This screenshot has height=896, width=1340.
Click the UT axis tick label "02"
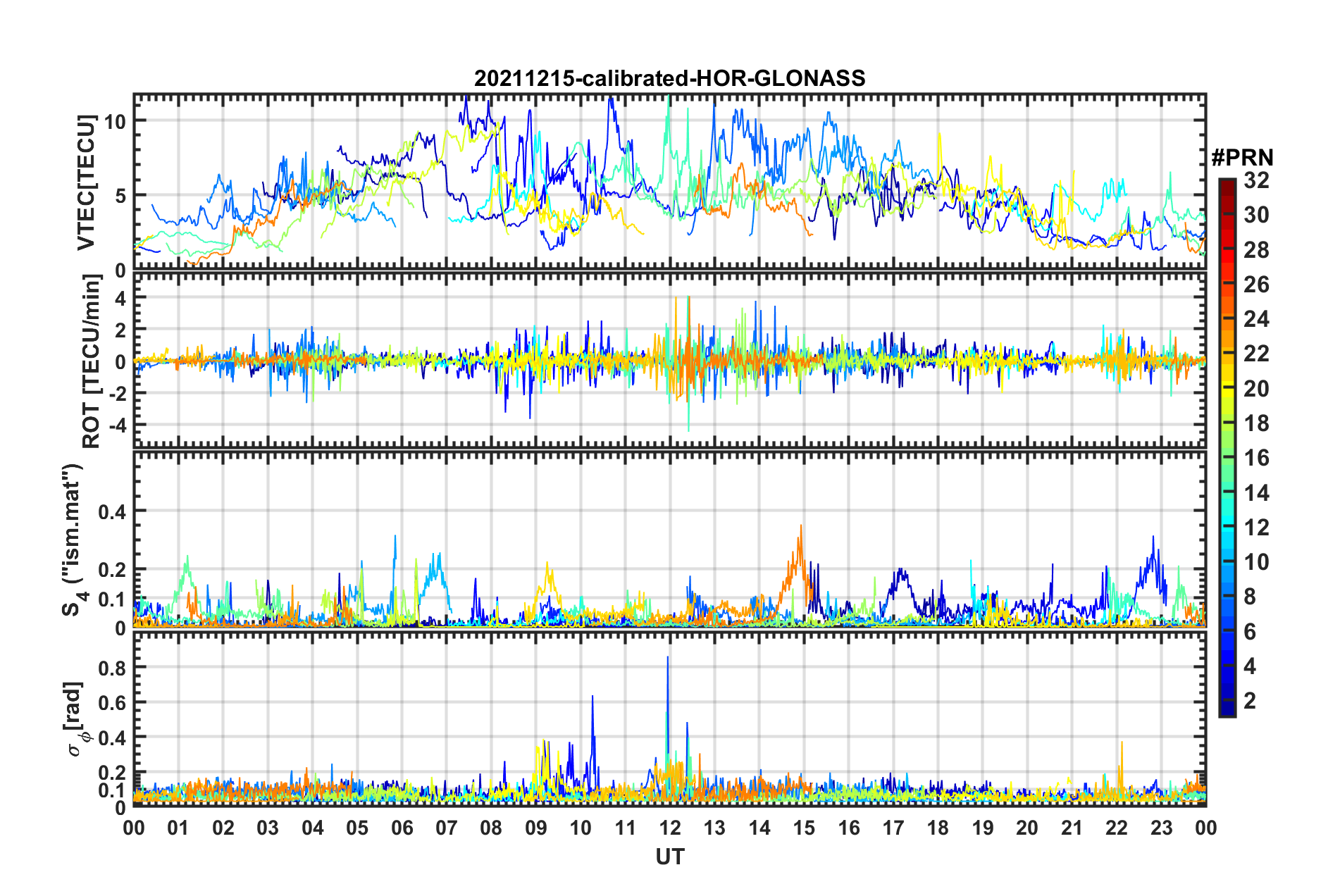(223, 828)
